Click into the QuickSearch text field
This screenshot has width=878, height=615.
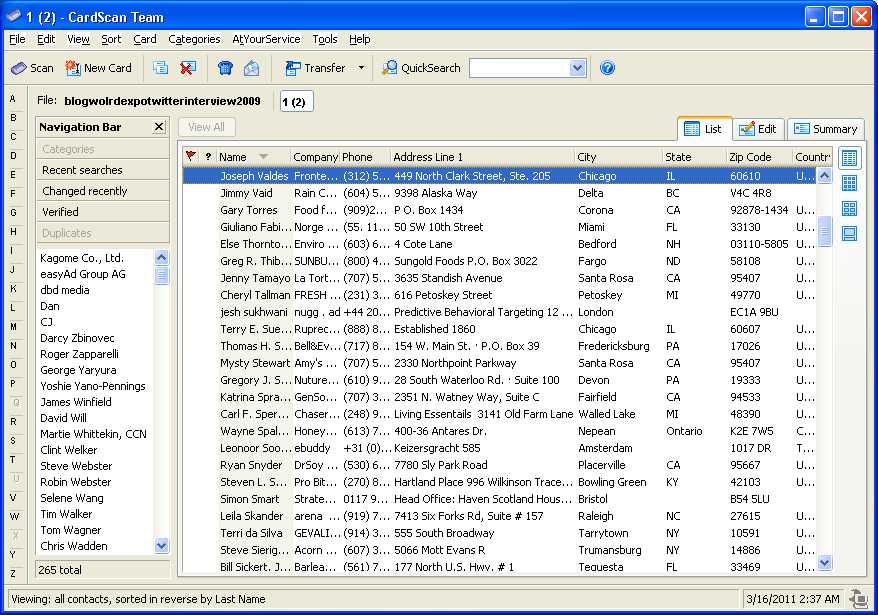(520, 68)
